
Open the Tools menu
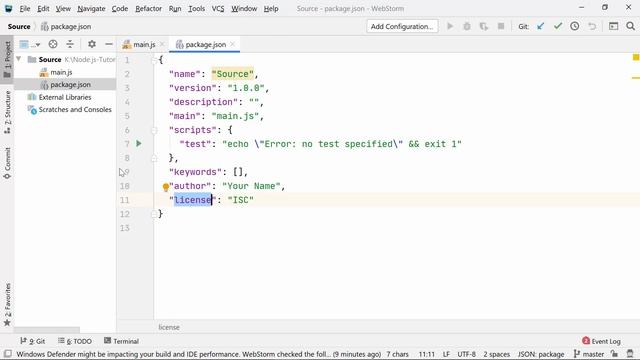[x=196, y=9]
